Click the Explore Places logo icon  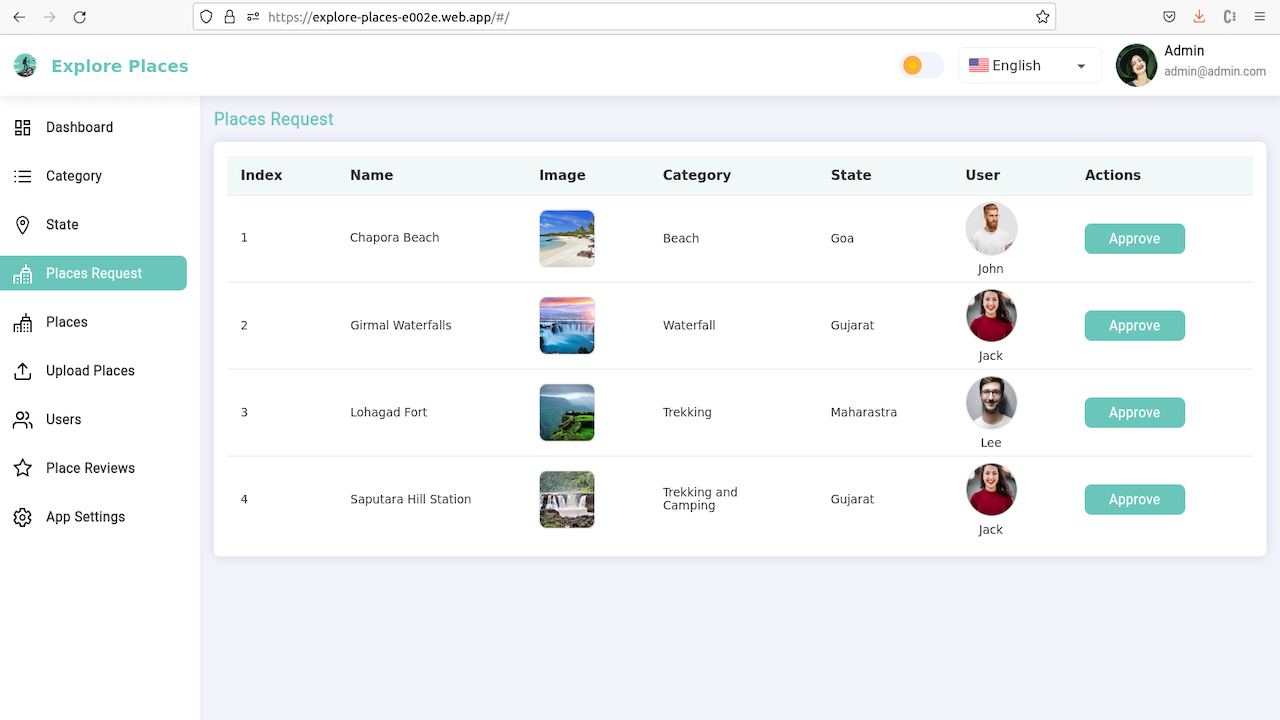25,65
